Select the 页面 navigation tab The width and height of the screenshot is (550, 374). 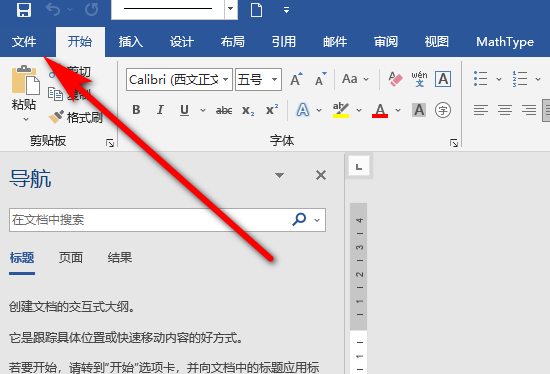(71, 258)
